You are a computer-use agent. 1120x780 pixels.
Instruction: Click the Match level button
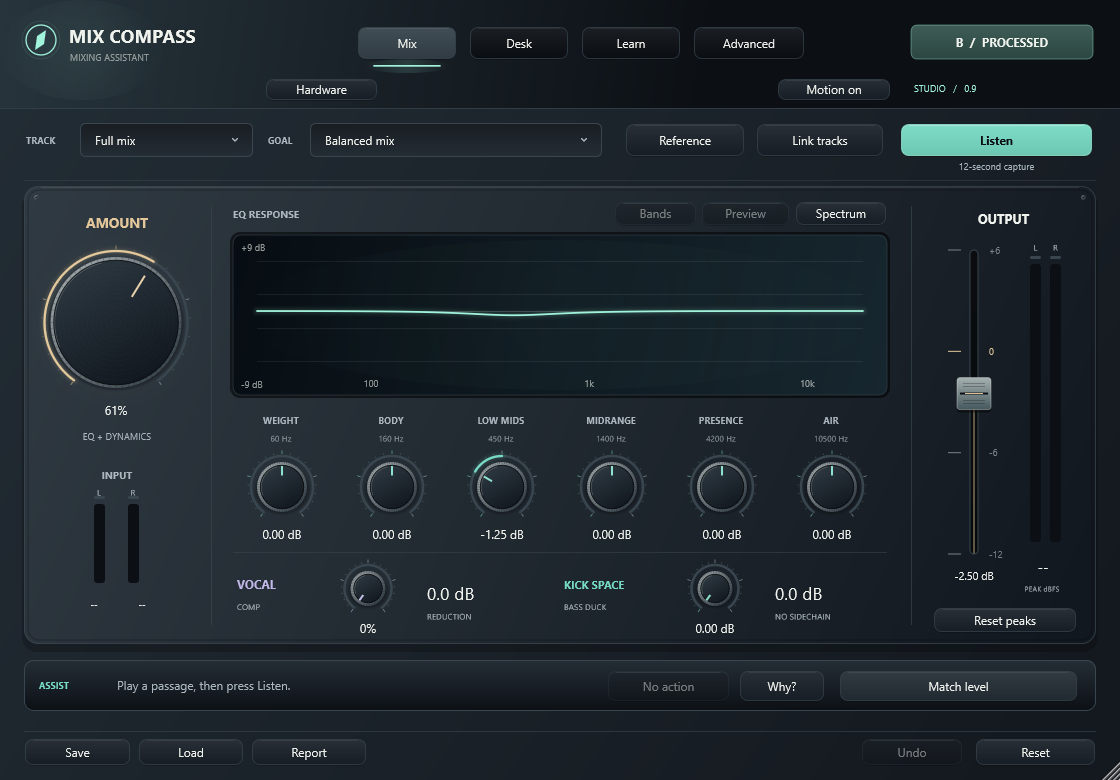point(958,686)
